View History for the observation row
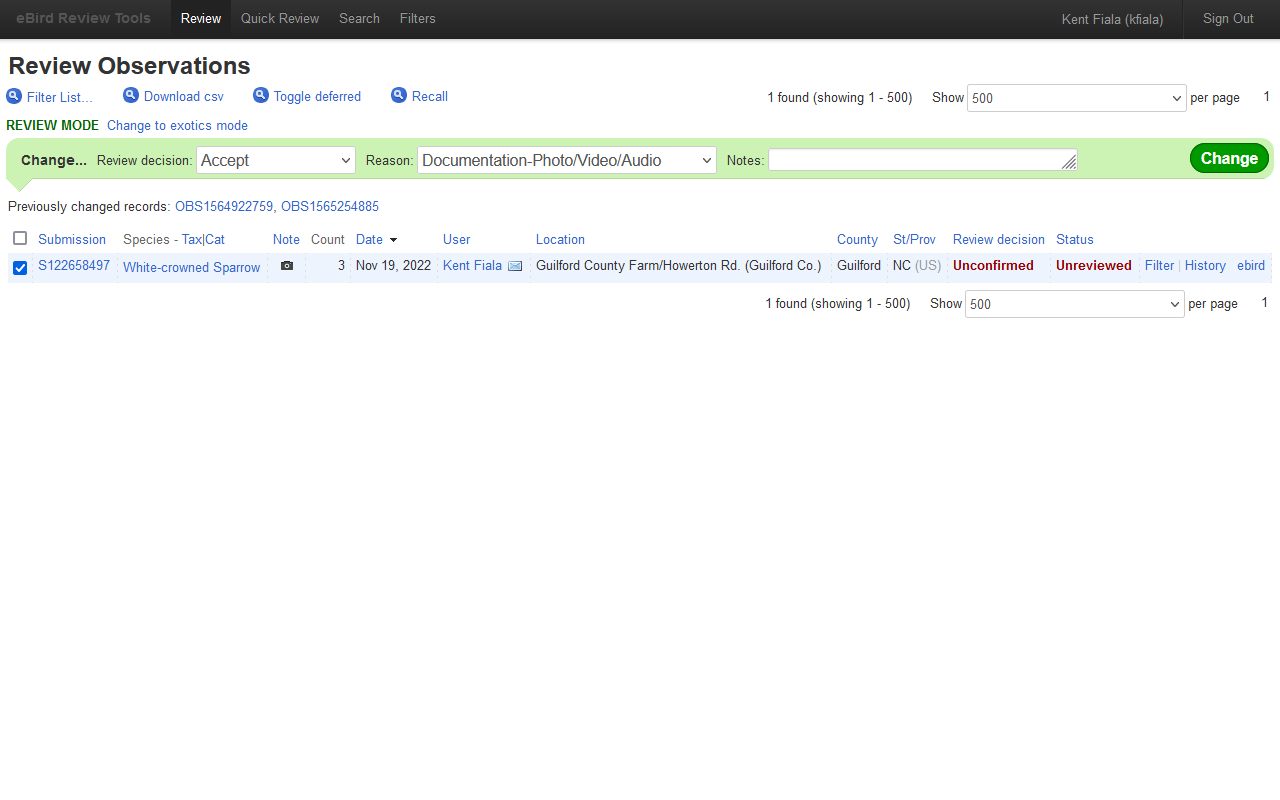The image size is (1280, 800). tap(1205, 266)
